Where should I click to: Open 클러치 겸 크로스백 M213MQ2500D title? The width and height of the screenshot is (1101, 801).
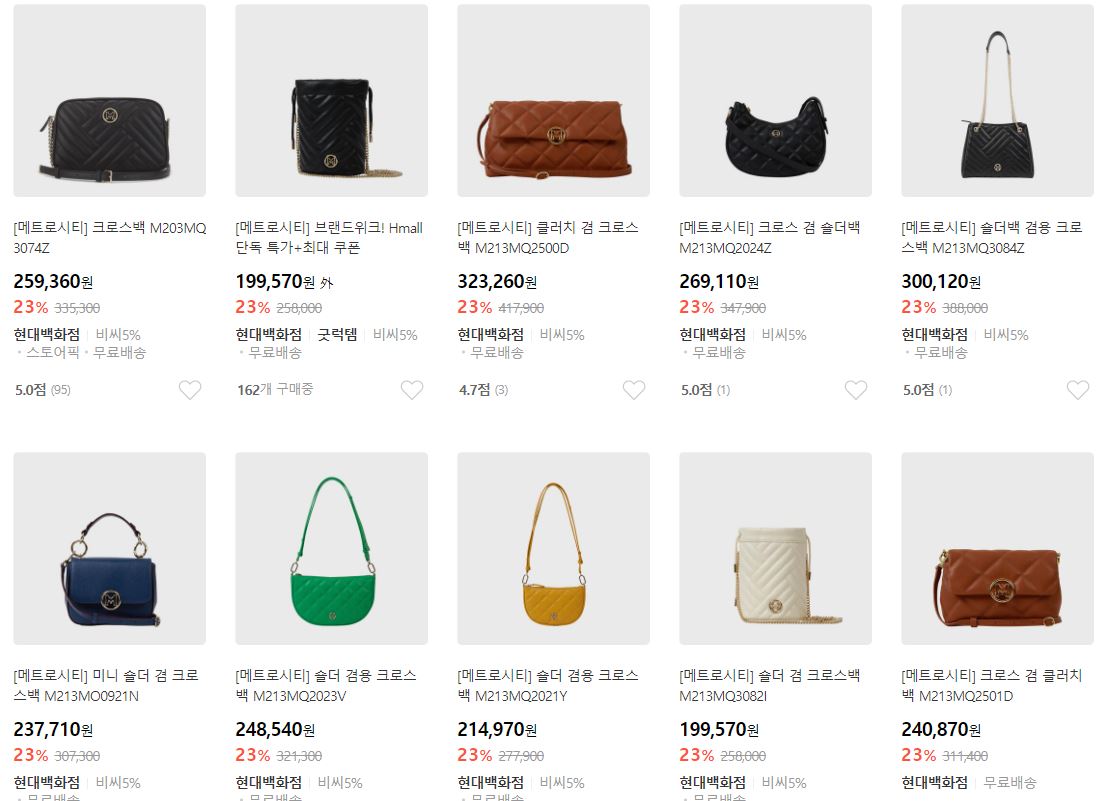tap(548, 238)
